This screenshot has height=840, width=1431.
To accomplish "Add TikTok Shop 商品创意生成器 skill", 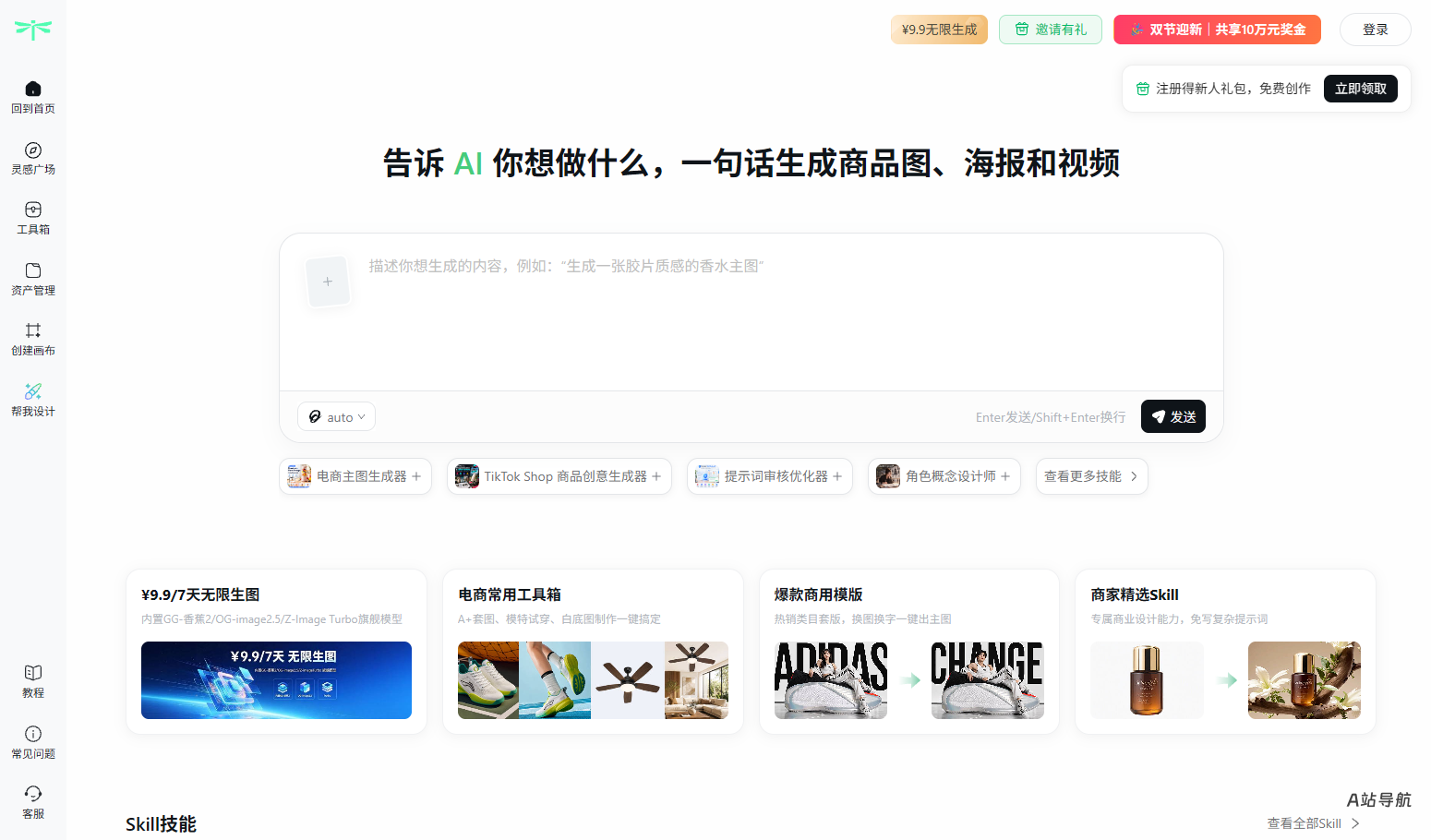I will tap(559, 476).
